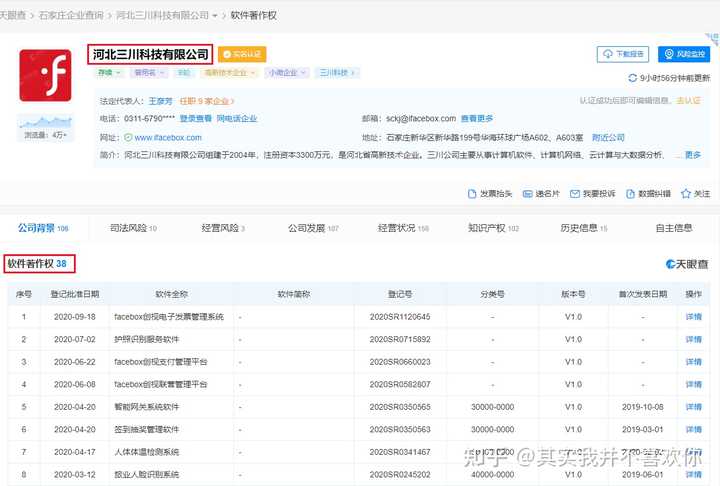720x486 pixels.
Task: Switch to the 司法风险 tab
Action: click(133, 228)
